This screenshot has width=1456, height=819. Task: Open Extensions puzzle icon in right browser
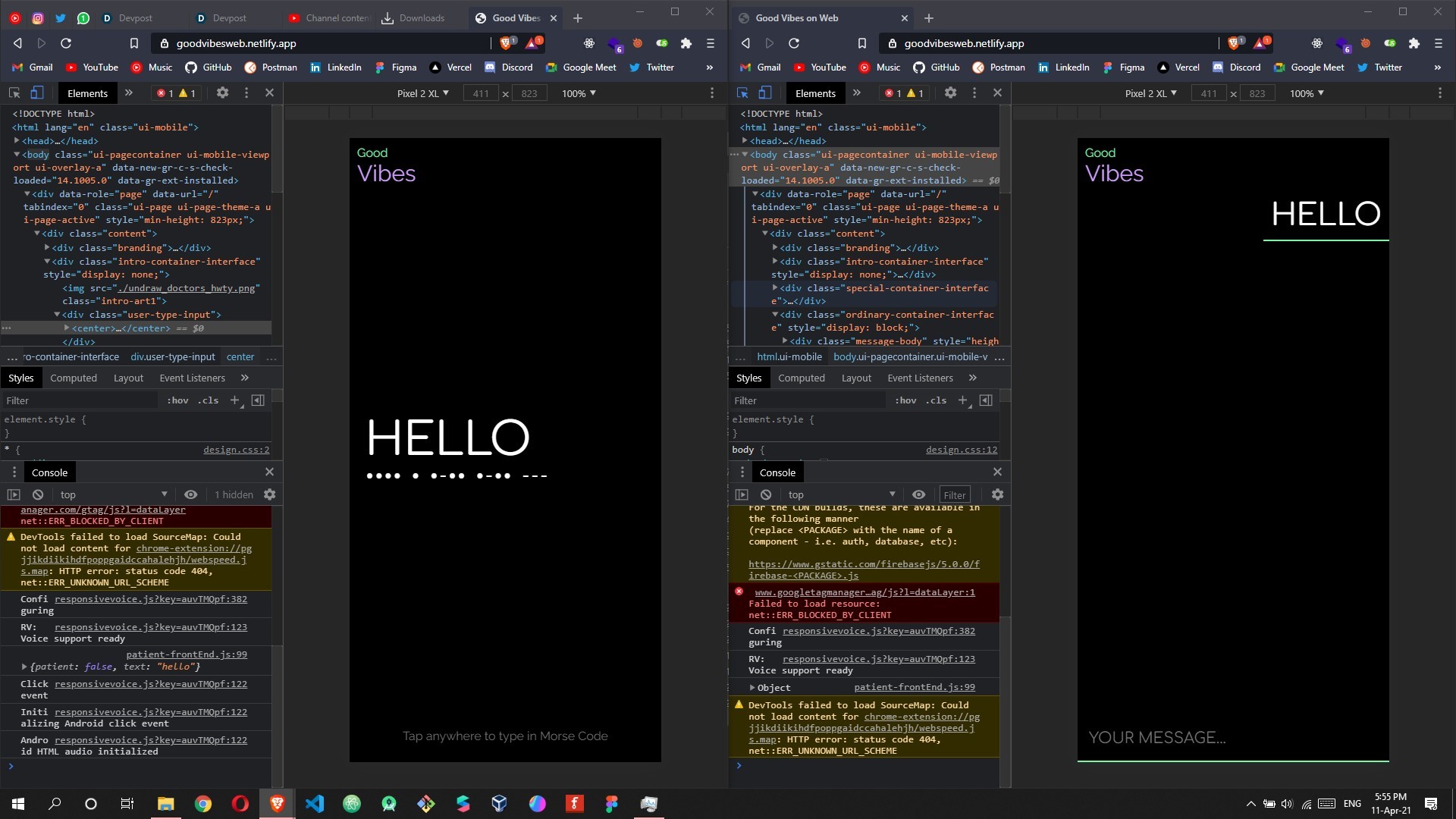tap(1414, 43)
